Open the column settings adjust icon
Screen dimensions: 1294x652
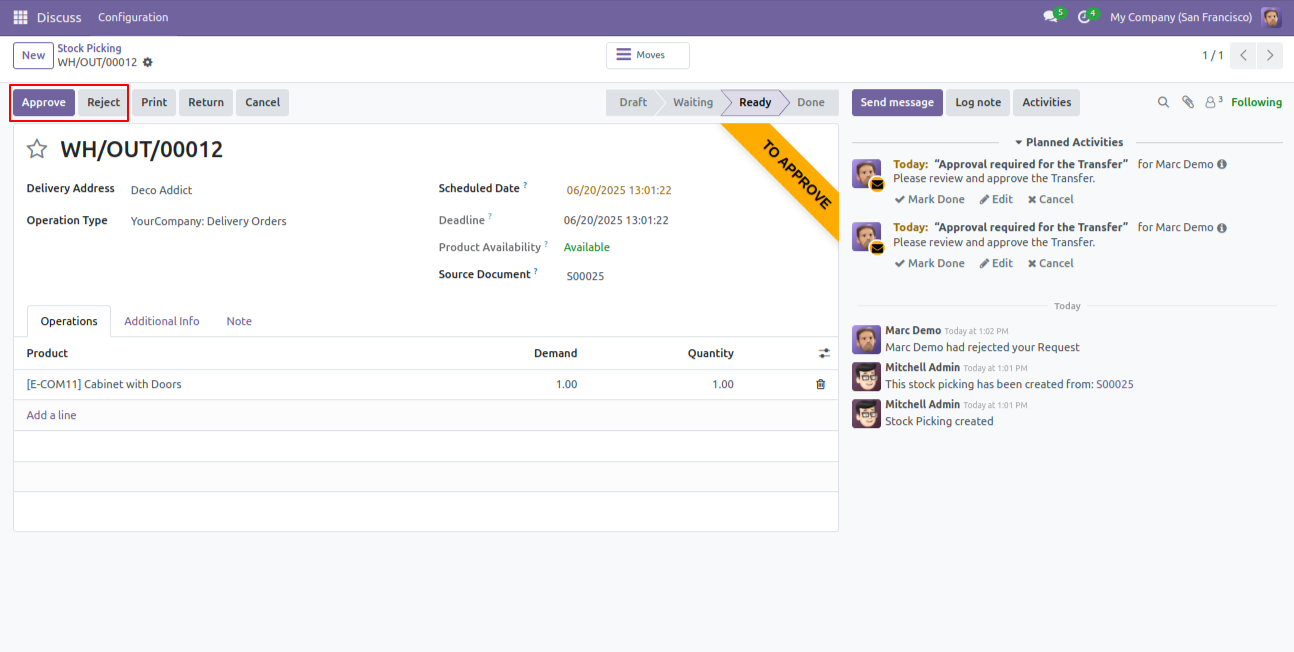(824, 353)
